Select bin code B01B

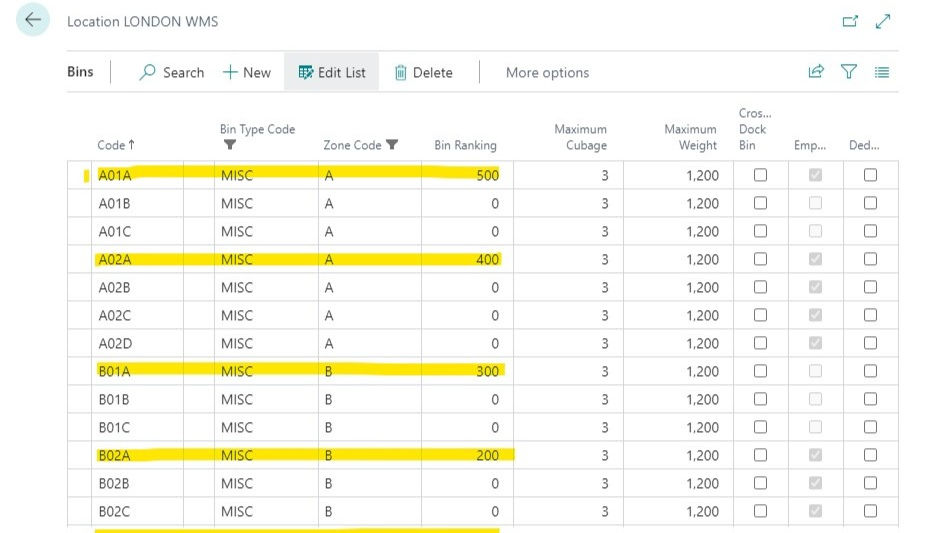coord(114,399)
